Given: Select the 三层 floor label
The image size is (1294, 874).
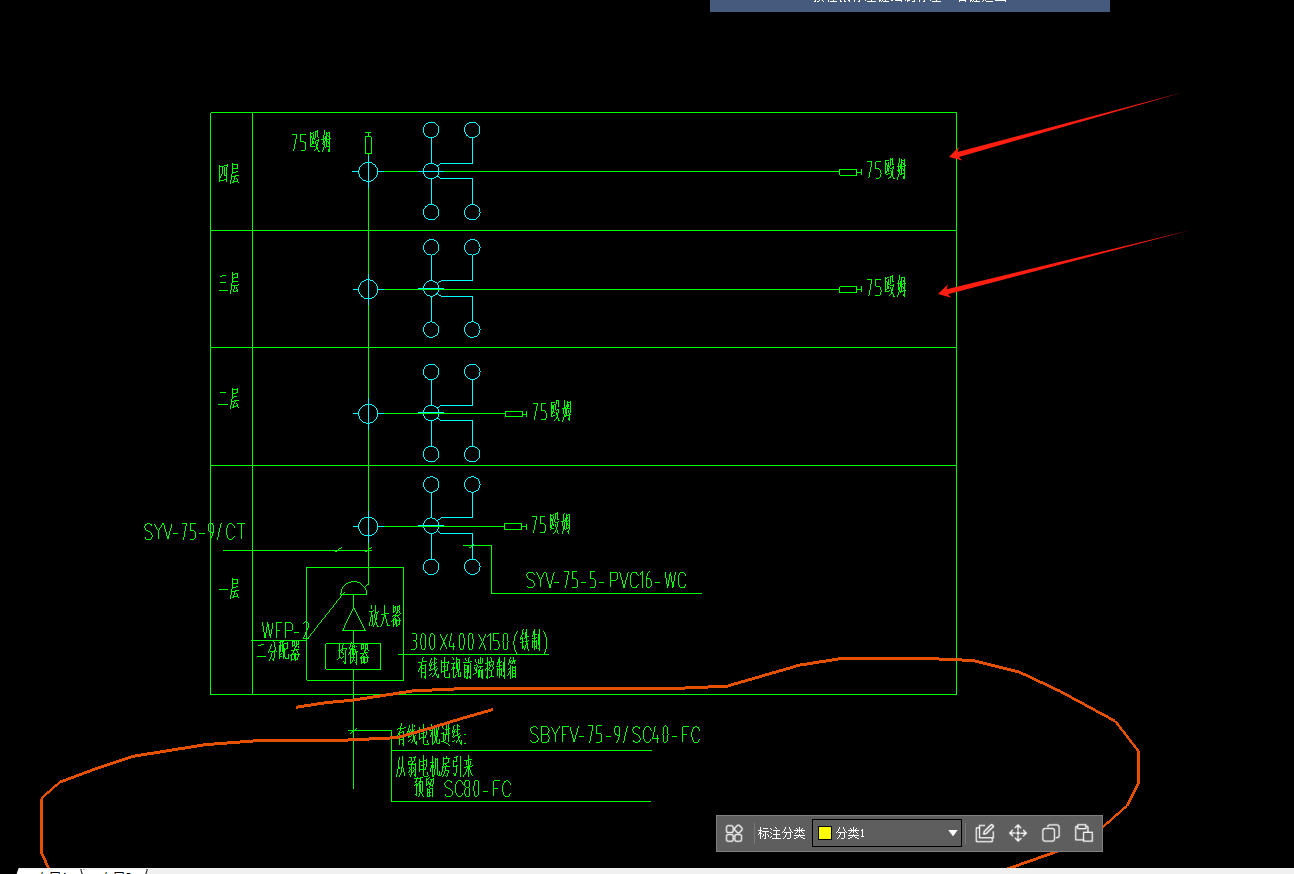Looking at the screenshot, I should click(x=230, y=285).
